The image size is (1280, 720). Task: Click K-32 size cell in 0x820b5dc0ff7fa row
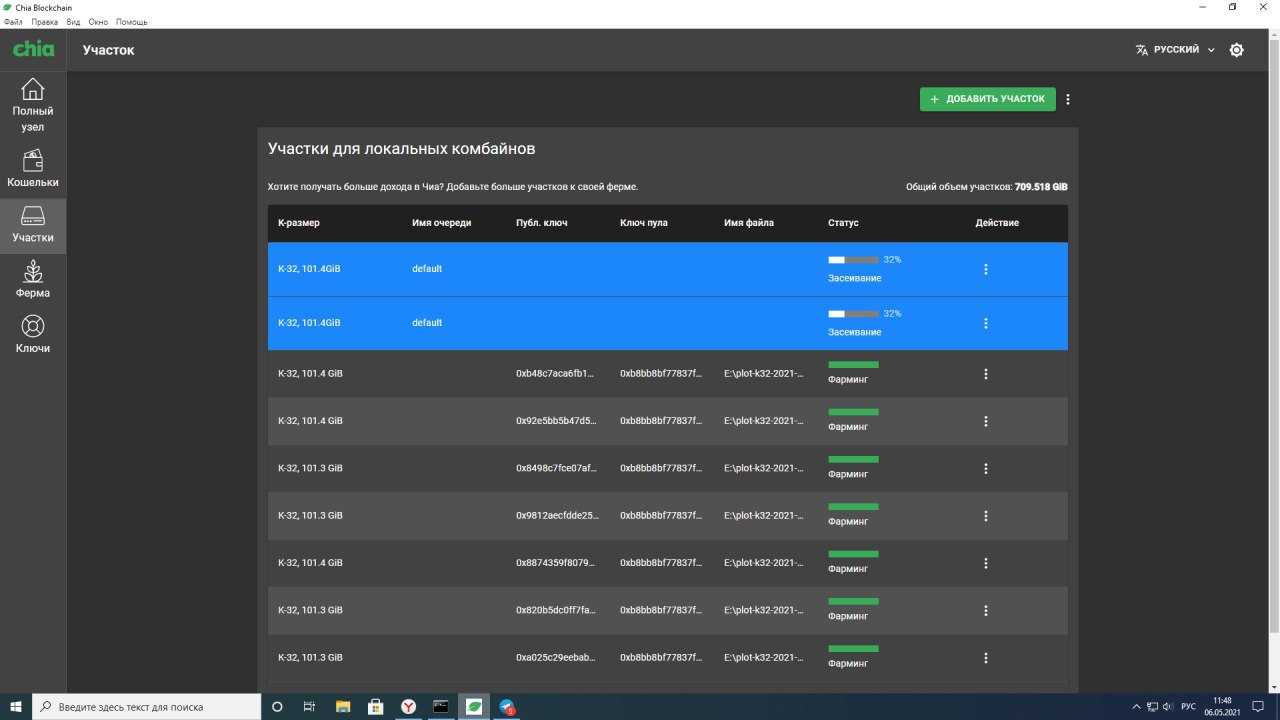310,610
